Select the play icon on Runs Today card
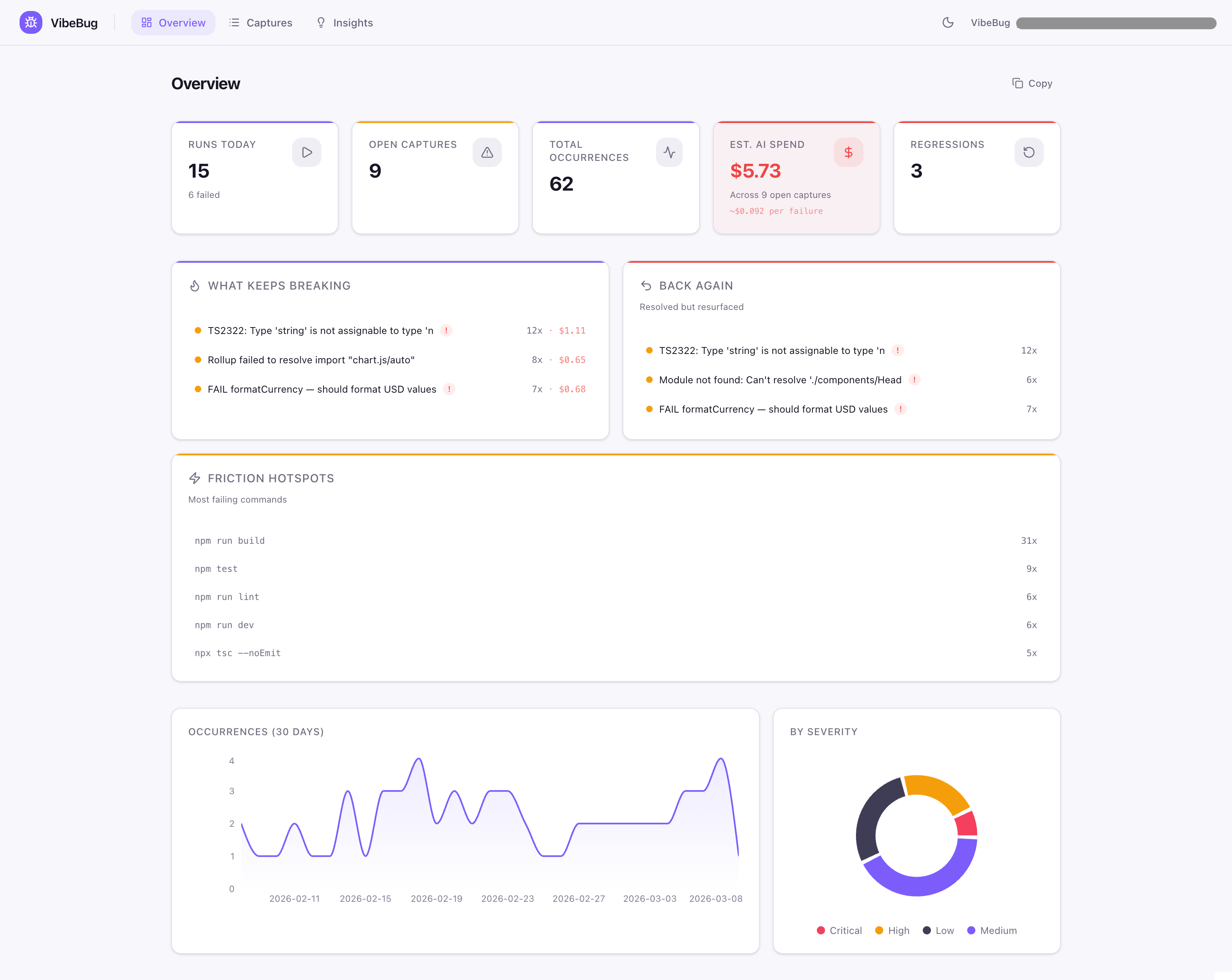 coord(306,153)
